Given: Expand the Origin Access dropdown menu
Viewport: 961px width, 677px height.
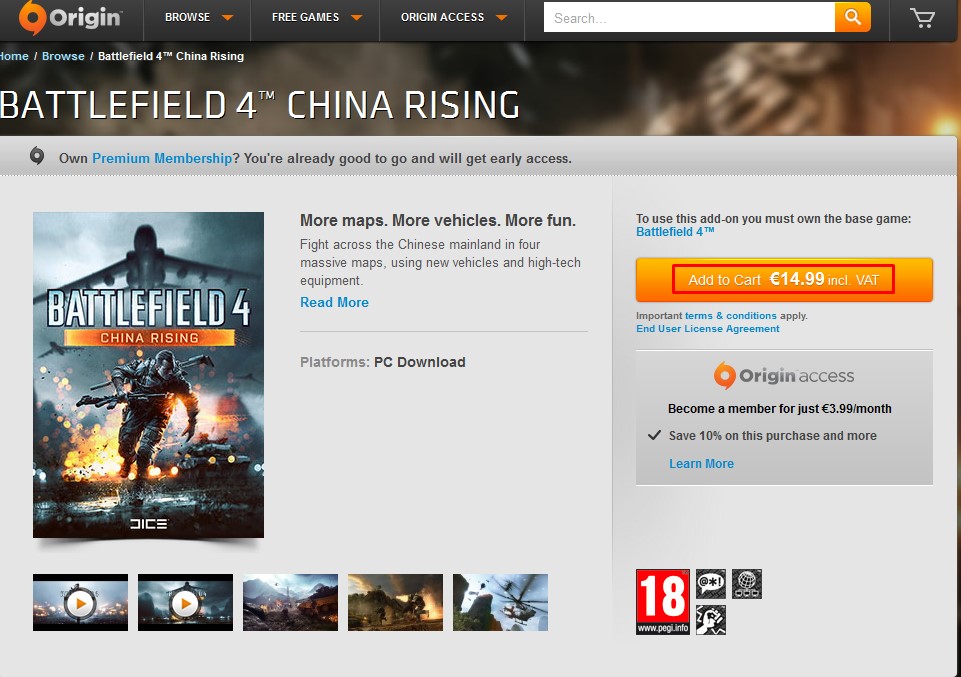Looking at the screenshot, I should (453, 17).
